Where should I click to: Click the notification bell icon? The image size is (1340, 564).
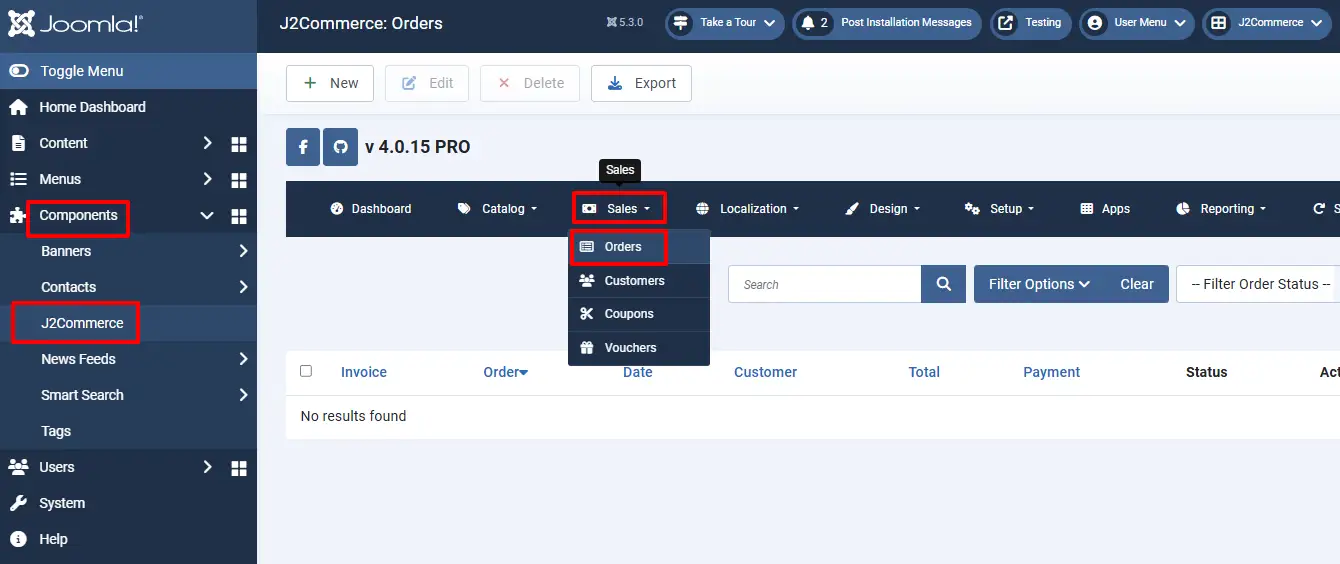(808, 22)
